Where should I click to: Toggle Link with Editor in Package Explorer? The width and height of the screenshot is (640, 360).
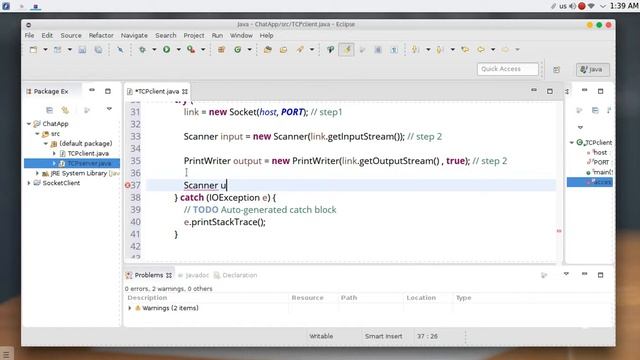click(x=65, y=110)
